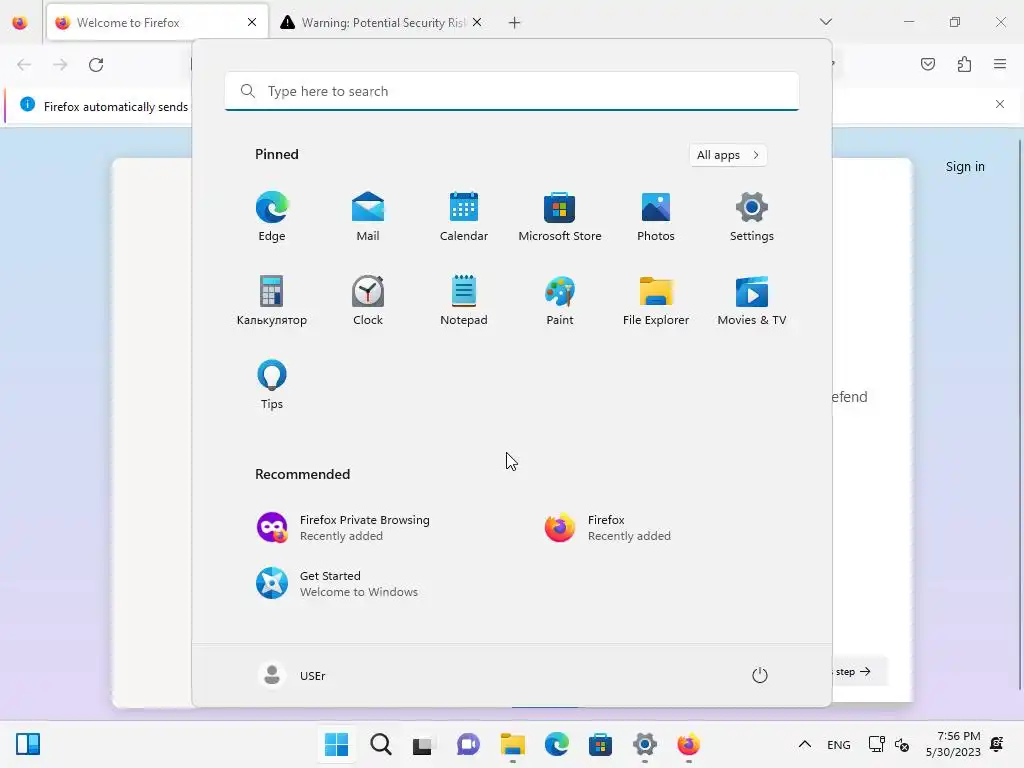Launch the Paint app
This screenshot has height=768, width=1024.
(x=560, y=301)
